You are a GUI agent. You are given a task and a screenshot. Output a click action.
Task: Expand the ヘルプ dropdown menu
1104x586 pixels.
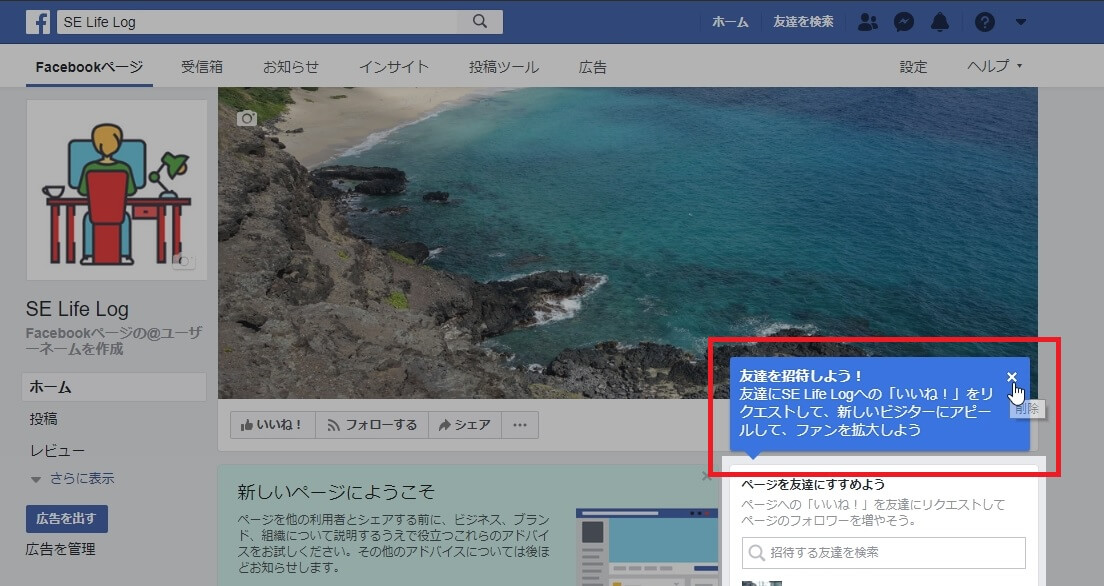tap(995, 67)
